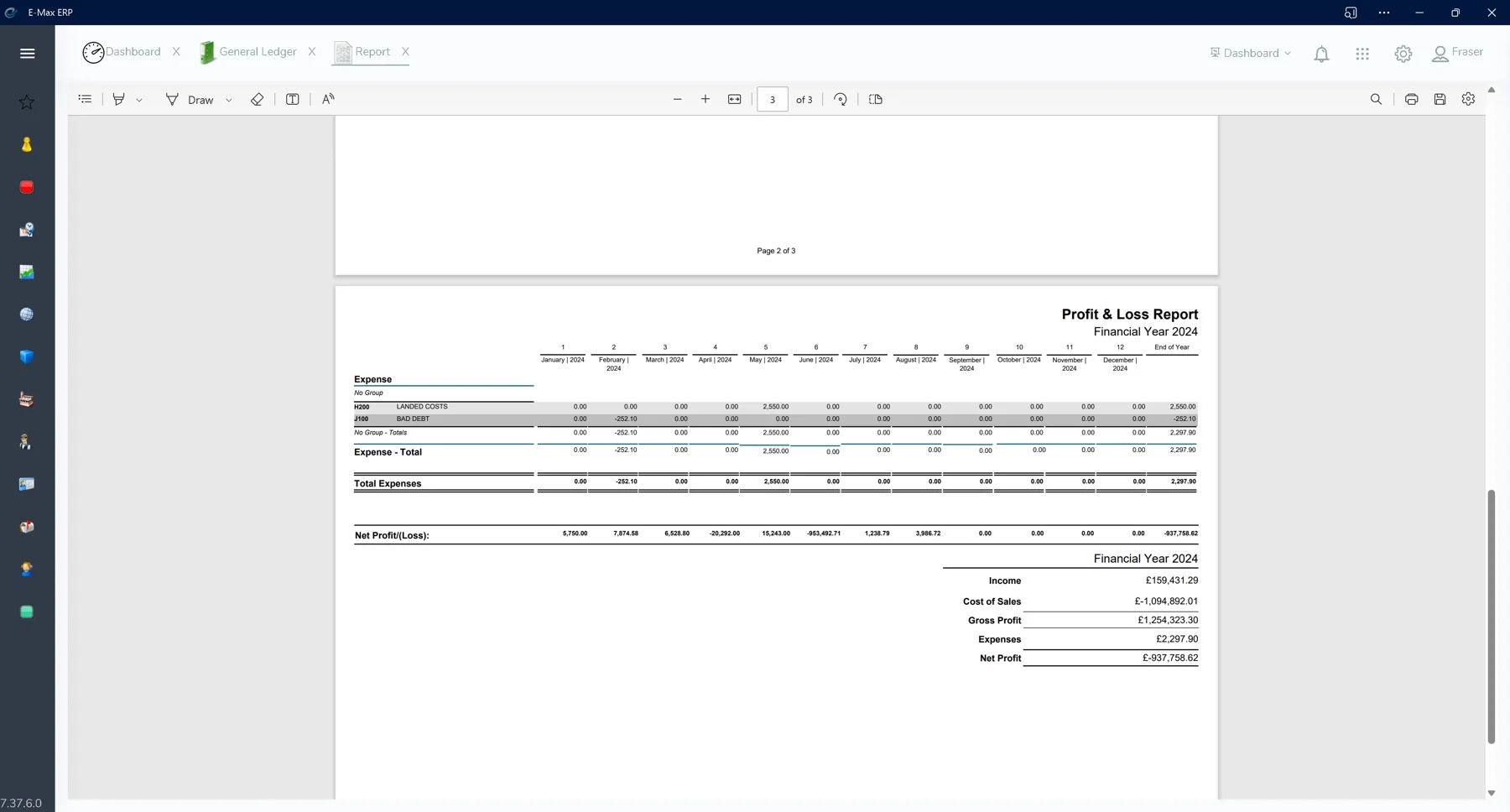Show the PDF table of contents
Screen dimensions: 1510x812
pyautogui.click(x=85, y=99)
